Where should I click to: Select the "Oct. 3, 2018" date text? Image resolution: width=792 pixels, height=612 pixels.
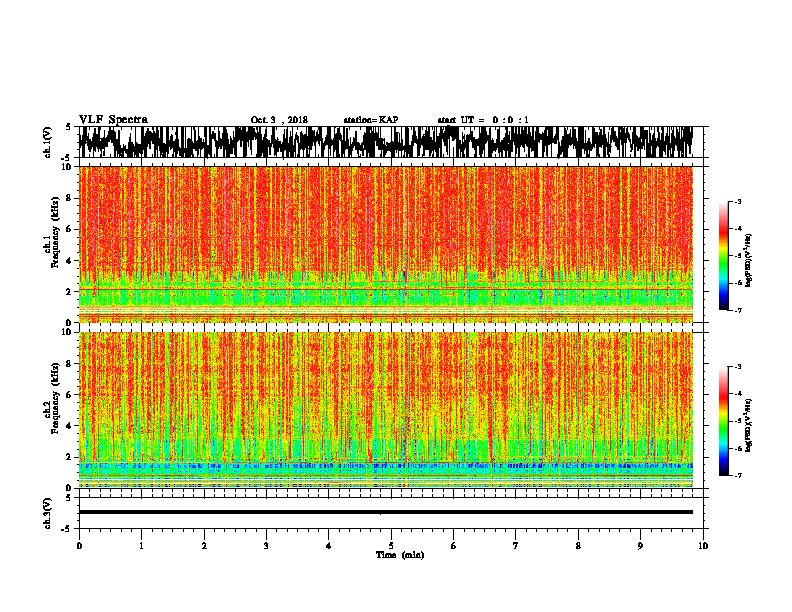pos(279,120)
